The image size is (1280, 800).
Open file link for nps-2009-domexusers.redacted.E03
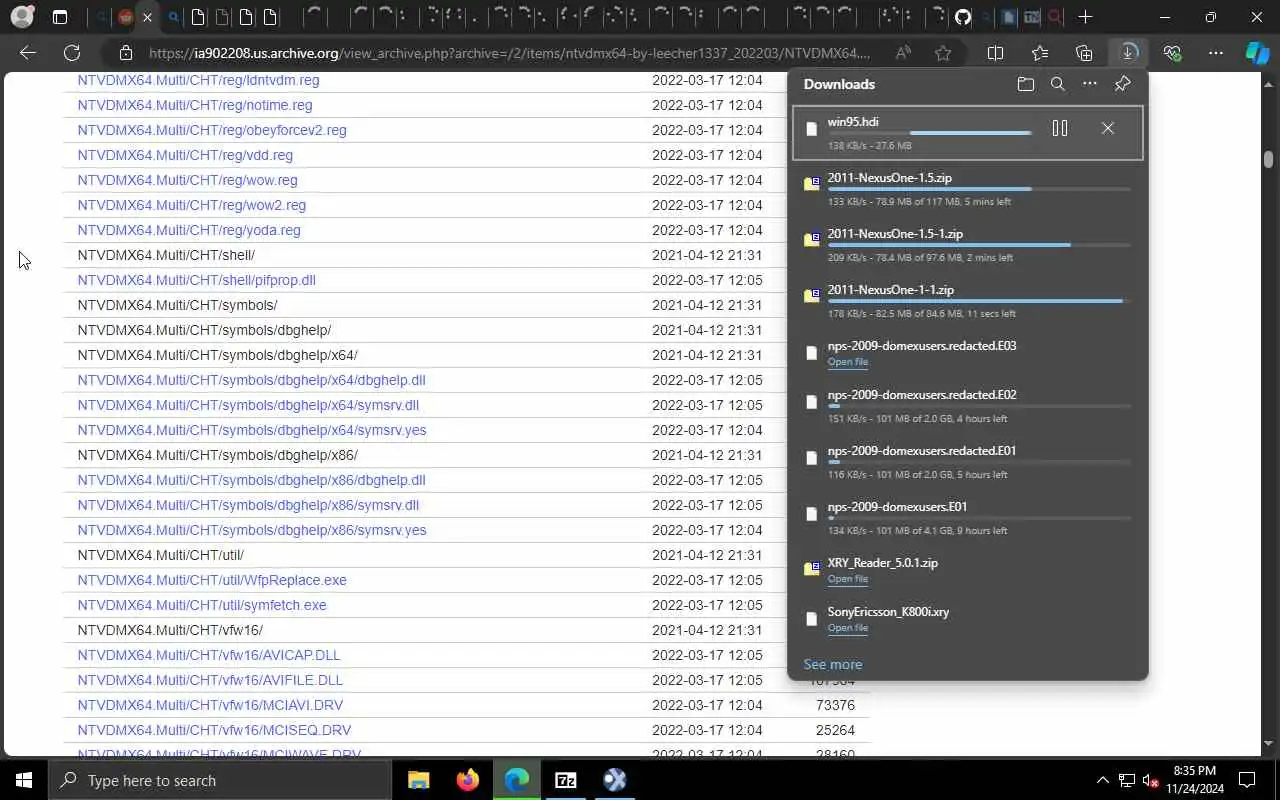pos(847,362)
